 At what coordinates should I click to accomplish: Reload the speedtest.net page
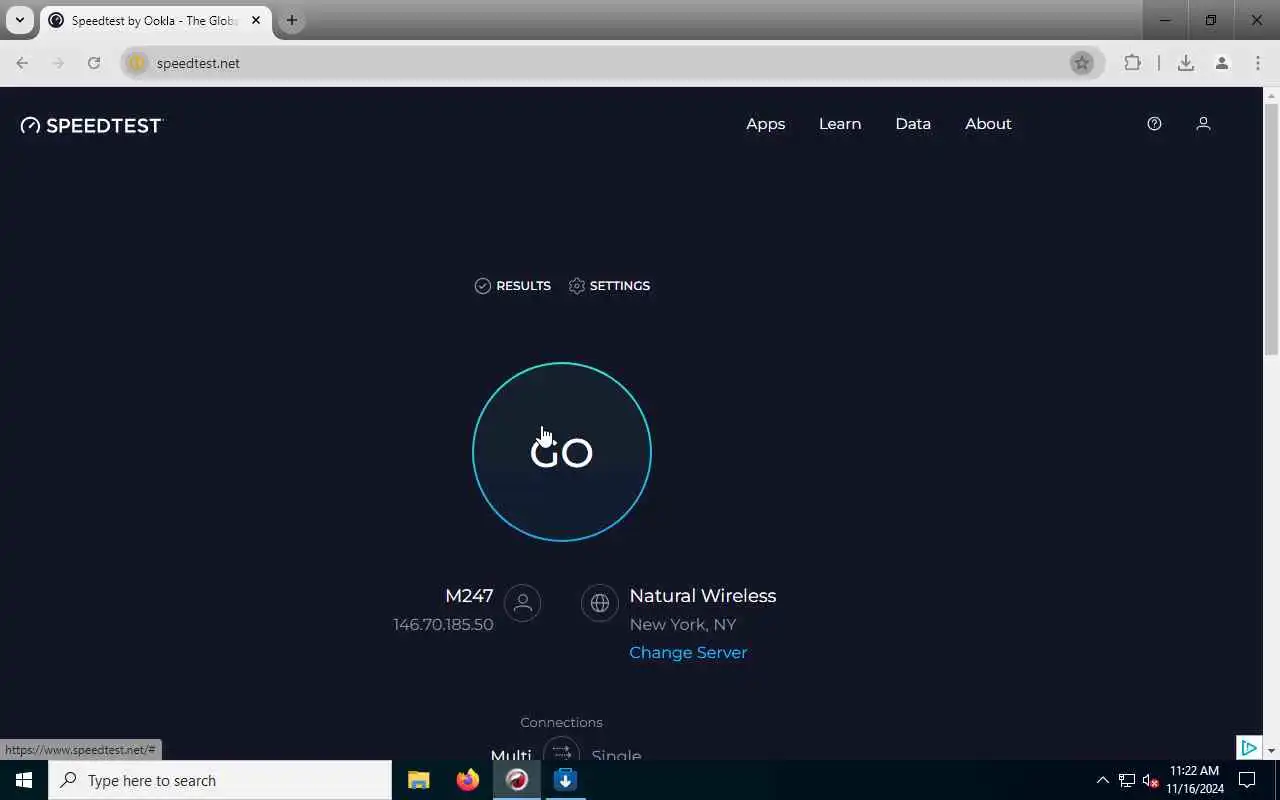(x=94, y=63)
